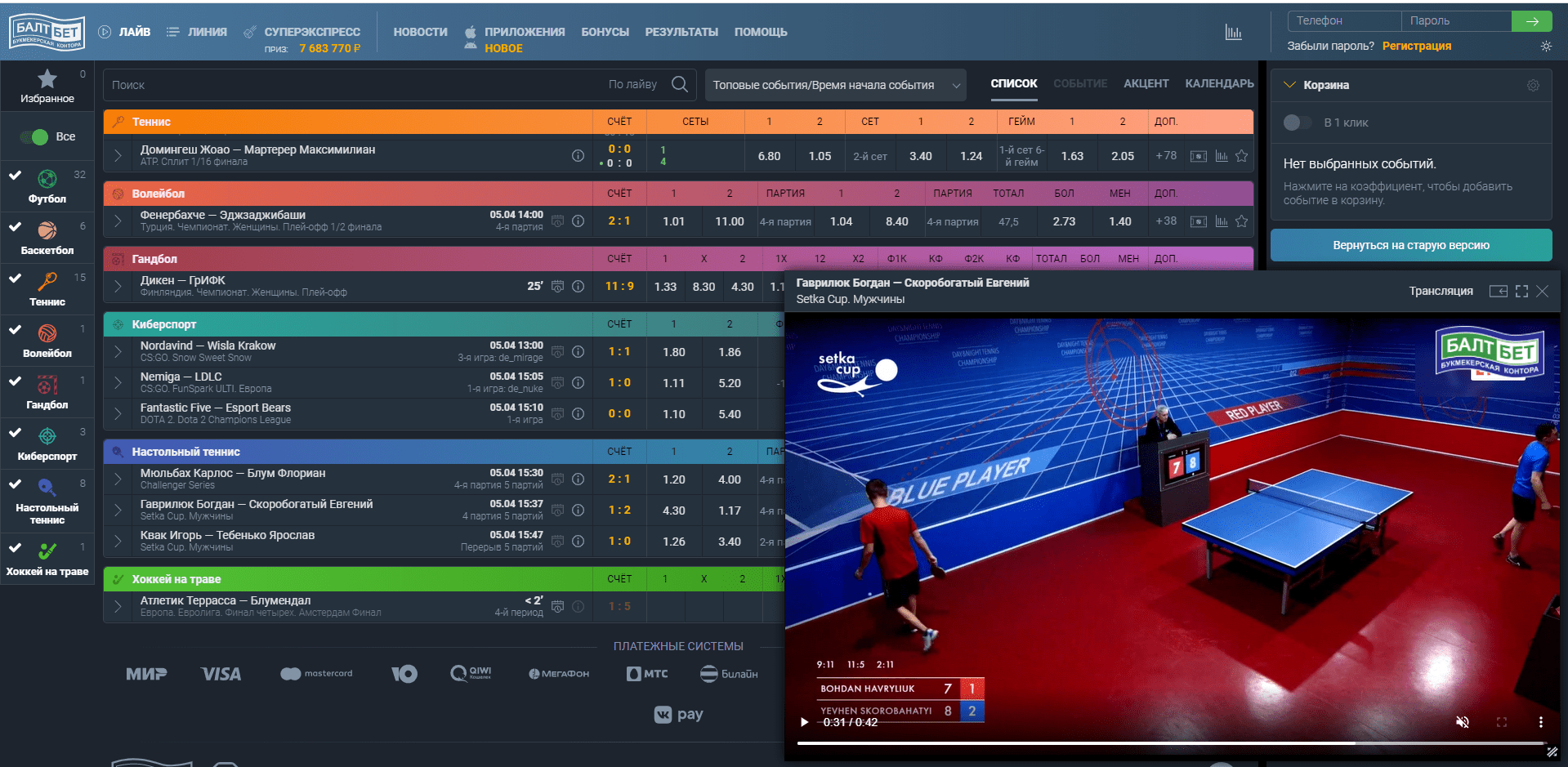The height and width of the screenshot is (767, 1568).
Task: Open the statistics chart icon in header
Action: click(1233, 33)
